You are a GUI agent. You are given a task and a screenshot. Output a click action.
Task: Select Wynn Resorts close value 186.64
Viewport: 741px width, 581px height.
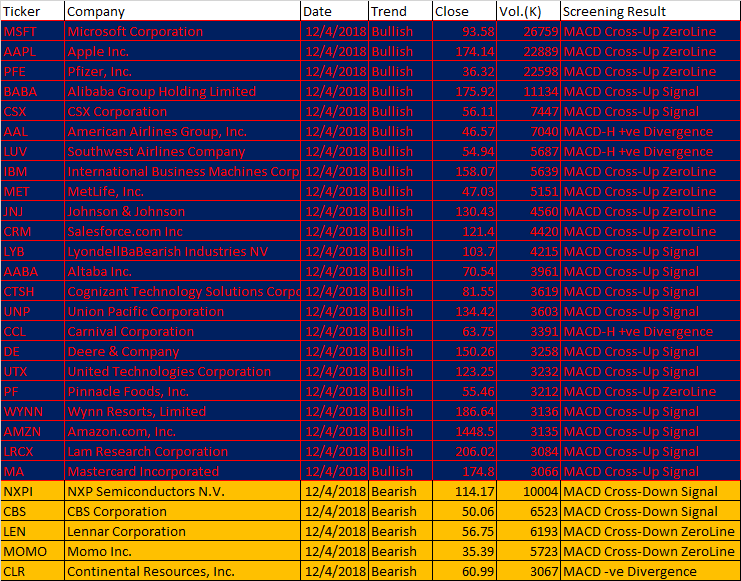465,411
